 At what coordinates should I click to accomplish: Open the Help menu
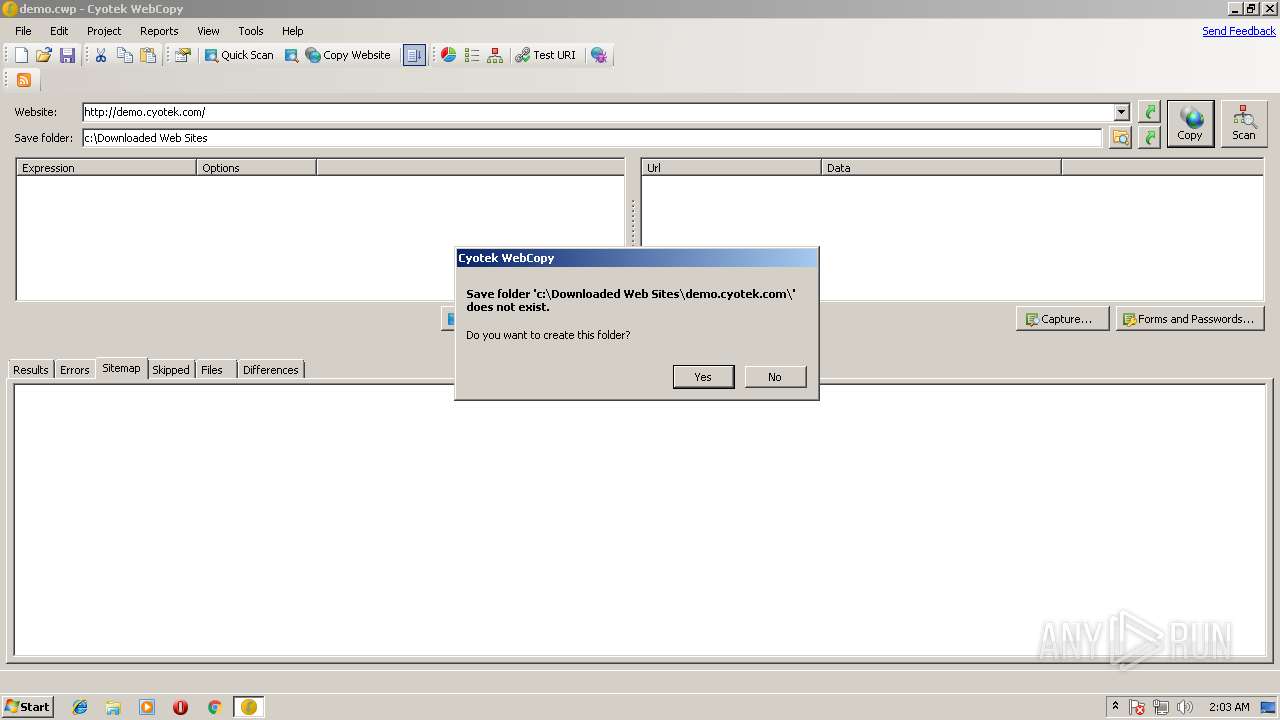point(292,31)
